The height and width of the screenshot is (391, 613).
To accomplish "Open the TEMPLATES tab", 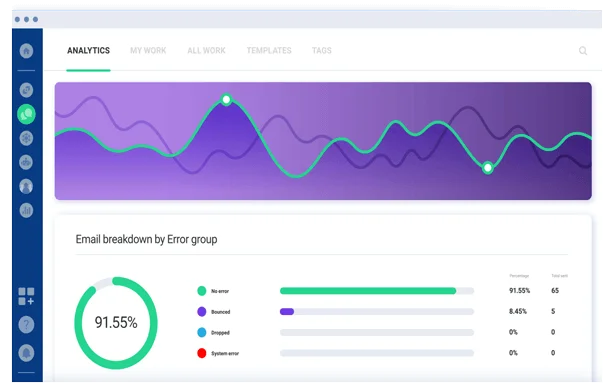I will click(x=269, y=50).
